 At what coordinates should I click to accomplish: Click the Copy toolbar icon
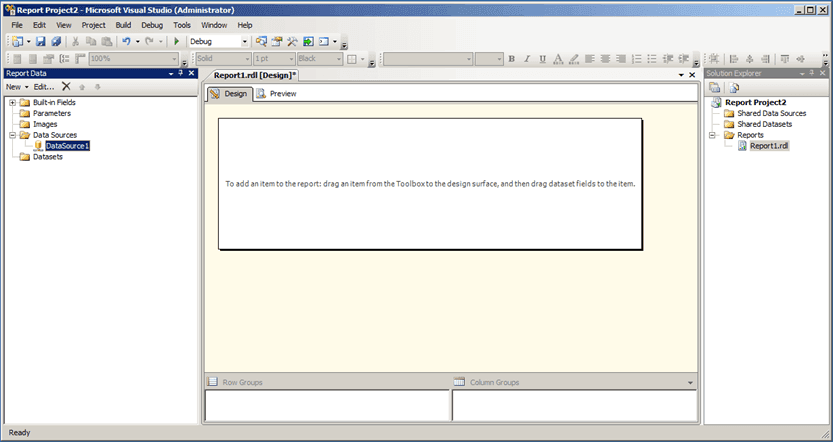coord(91,41)
